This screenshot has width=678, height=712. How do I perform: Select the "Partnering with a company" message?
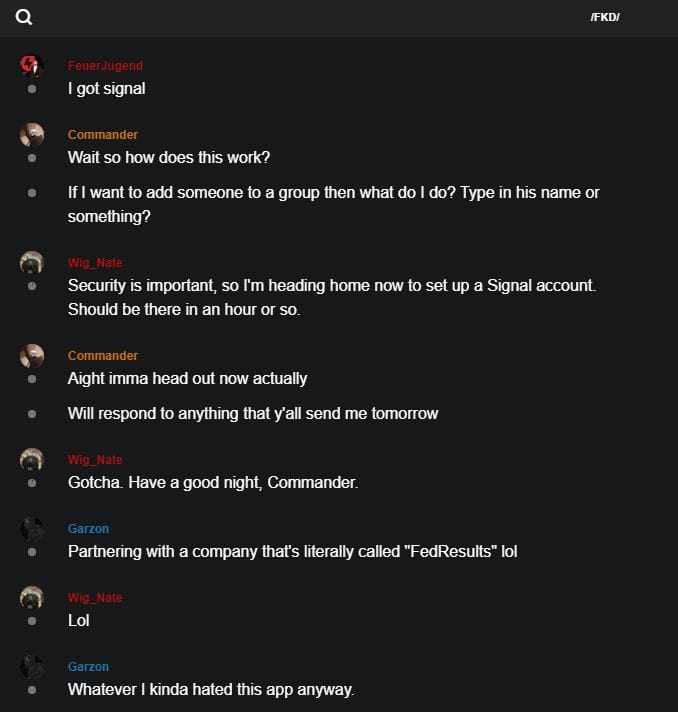[292, 552]
